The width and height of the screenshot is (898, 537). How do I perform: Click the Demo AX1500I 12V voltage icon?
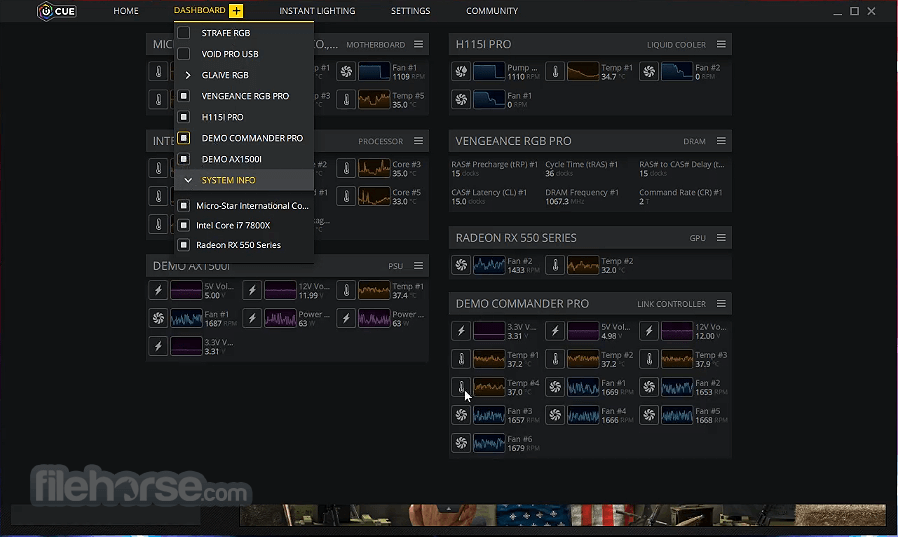click(x=252, y=290)
